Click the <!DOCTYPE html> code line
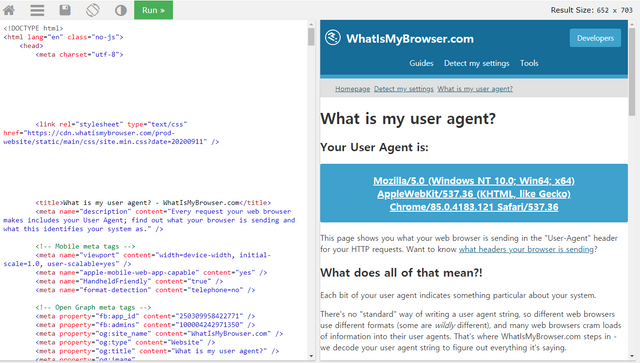This screenshot has height=363, width=640. tap(33, 28)
